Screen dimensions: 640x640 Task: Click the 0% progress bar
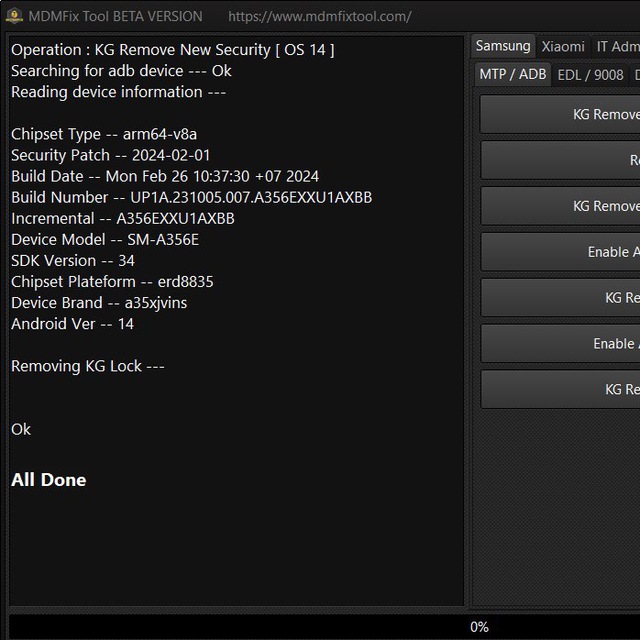324,627
